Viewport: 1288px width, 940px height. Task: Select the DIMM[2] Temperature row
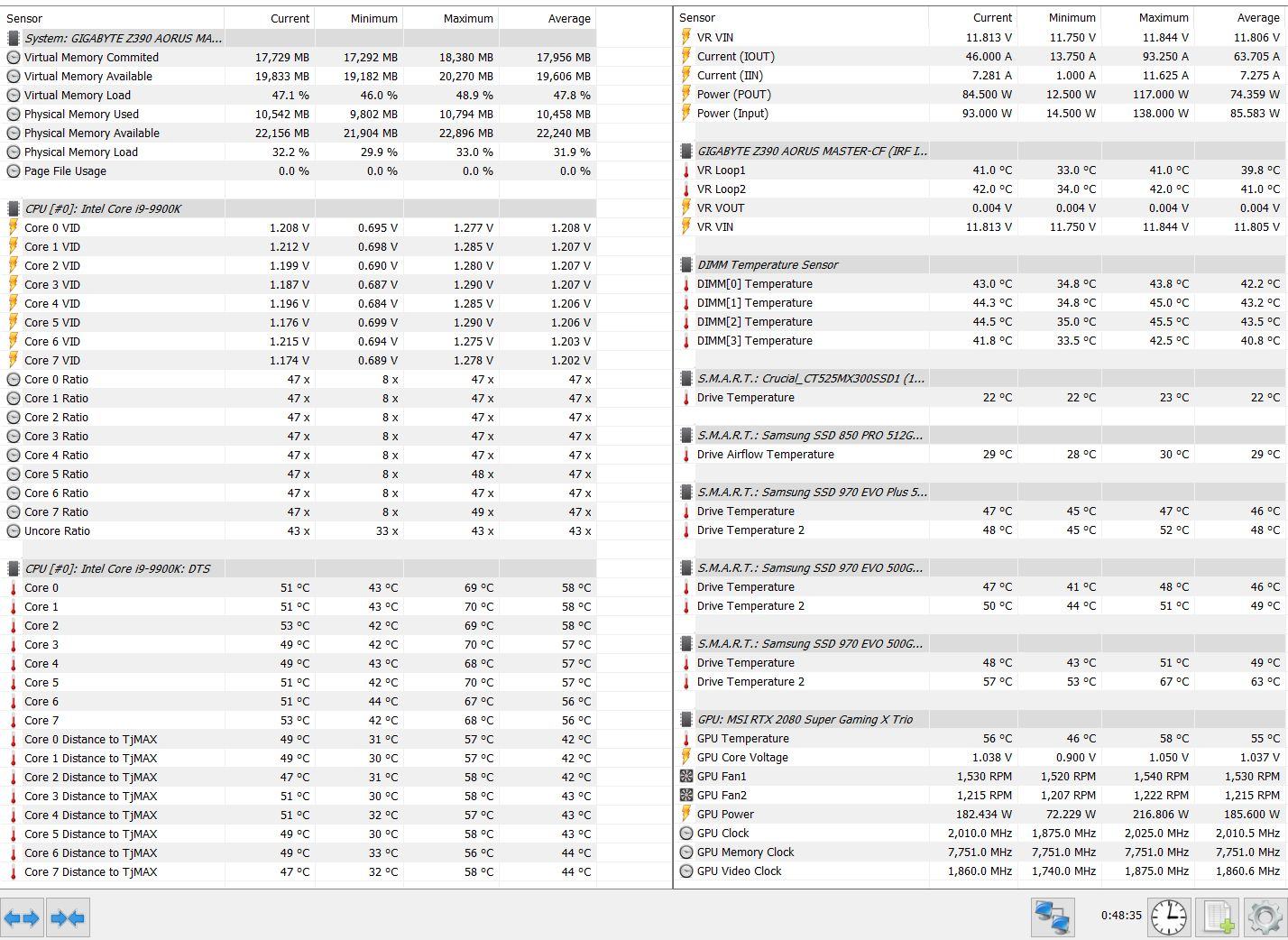pyautogui.click(x=981, y=322)
